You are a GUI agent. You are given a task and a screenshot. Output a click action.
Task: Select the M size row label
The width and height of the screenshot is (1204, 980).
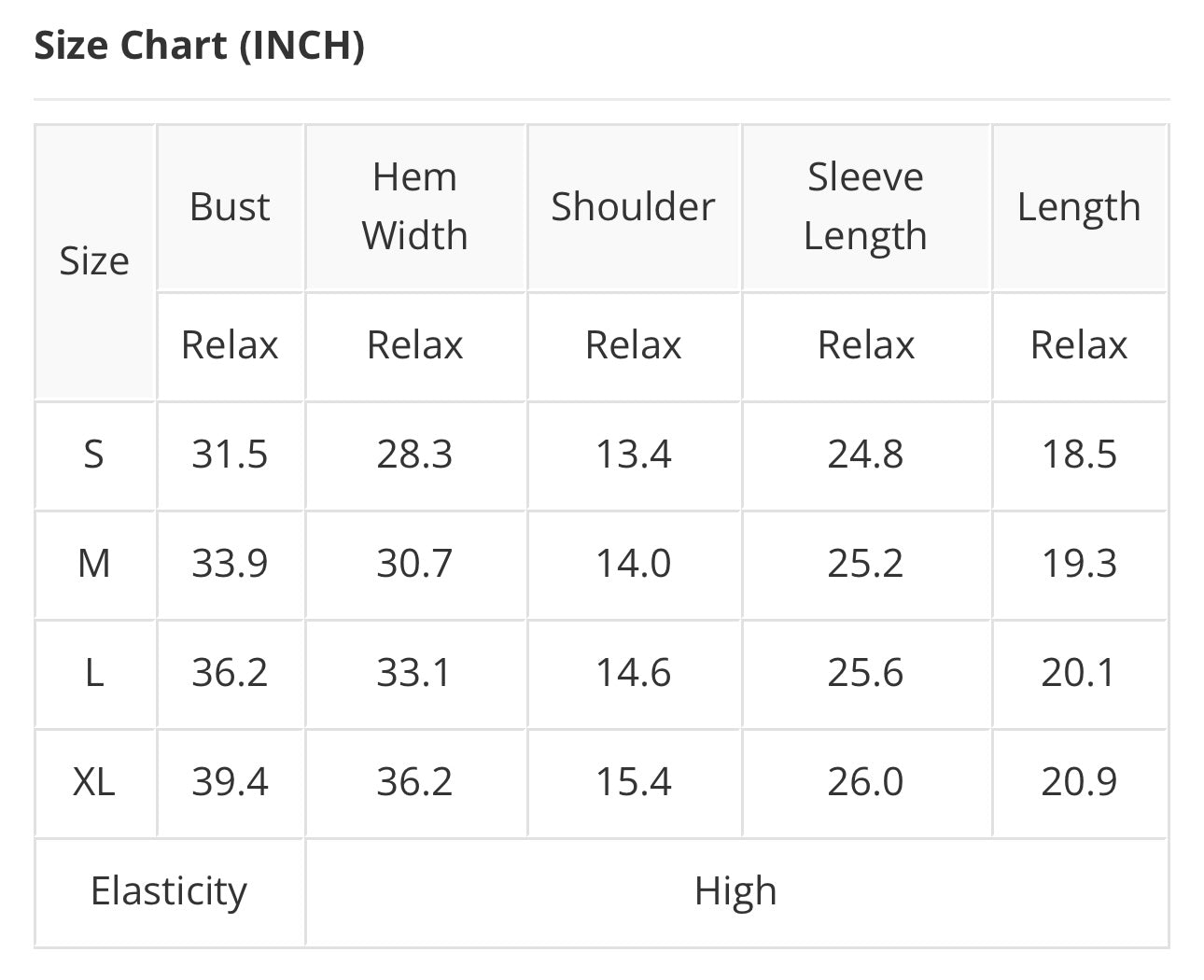pyautogui.click(x=94, y=564)
